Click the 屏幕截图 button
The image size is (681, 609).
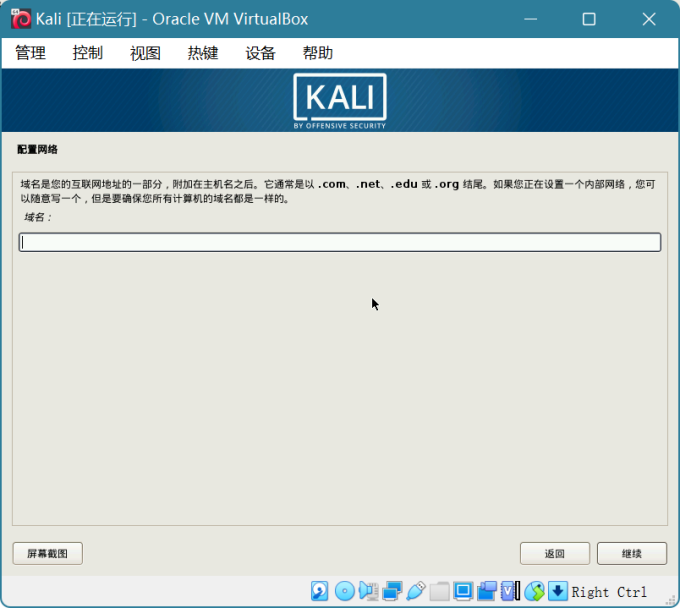(47, 553)
